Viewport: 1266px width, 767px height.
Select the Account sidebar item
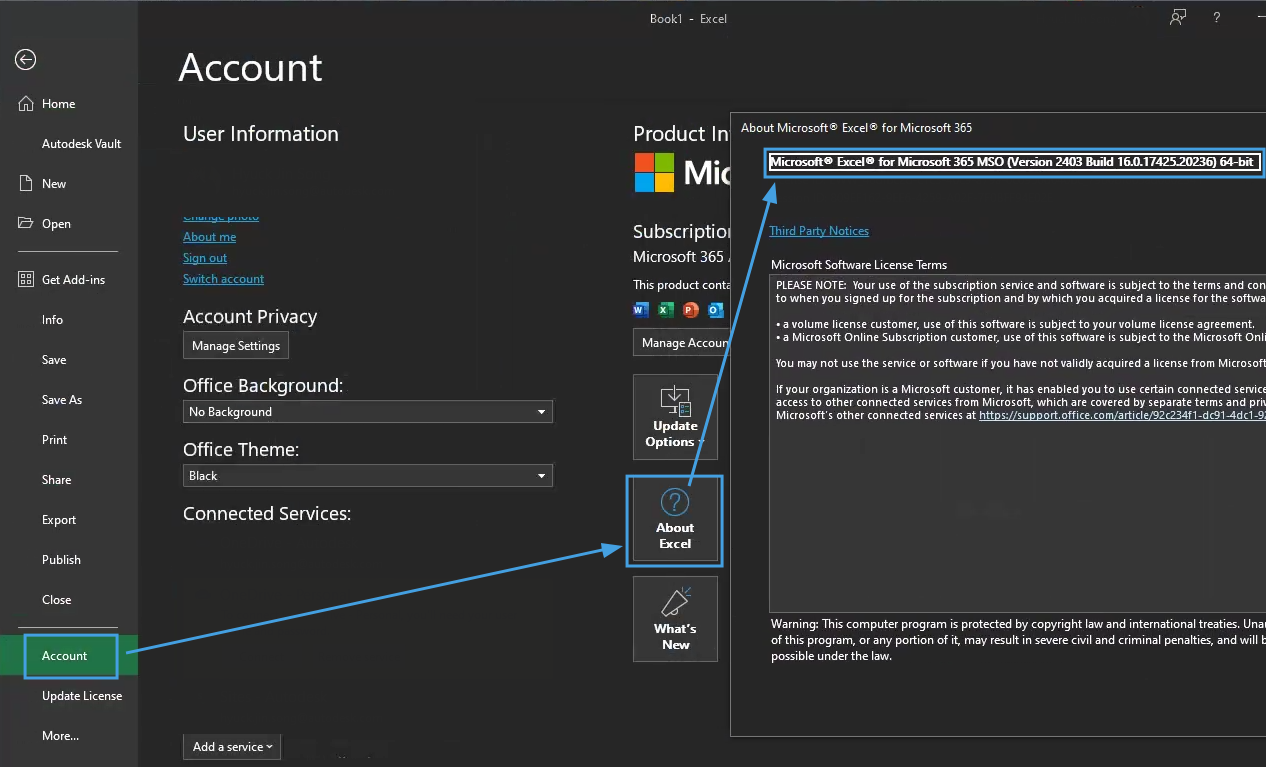[x=69, y=656]
